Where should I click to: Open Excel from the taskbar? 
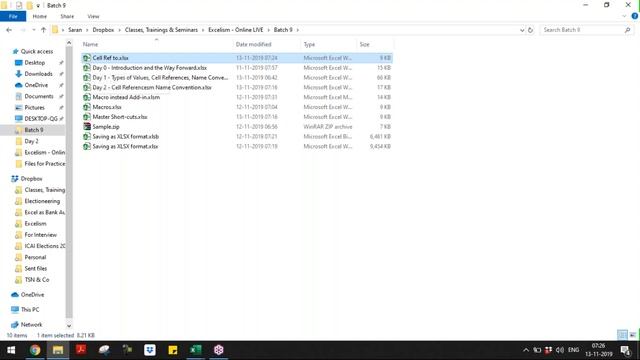point(196,350)
